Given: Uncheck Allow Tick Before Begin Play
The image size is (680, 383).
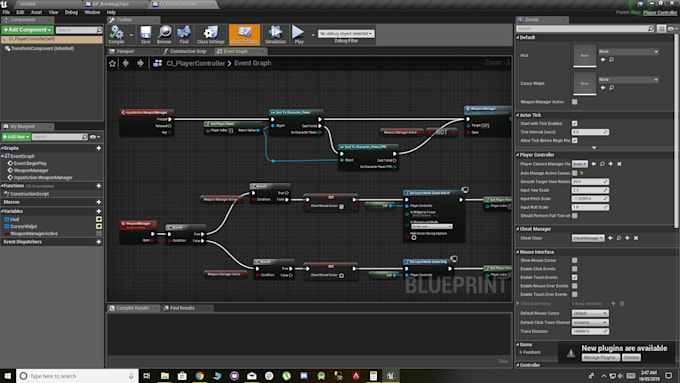Looking at the screenshot, I should [575, 141].
